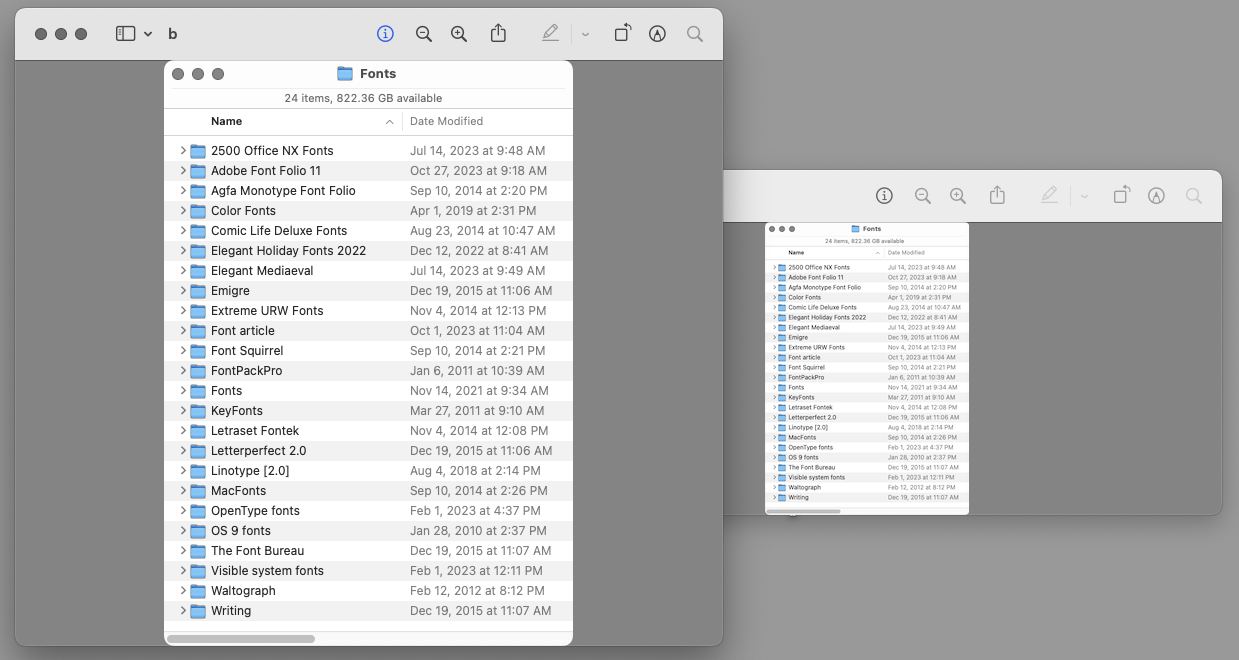Expand Emigre folder chevron in large list
This screenshot has height=660, width=1239.
coord(183,290)
